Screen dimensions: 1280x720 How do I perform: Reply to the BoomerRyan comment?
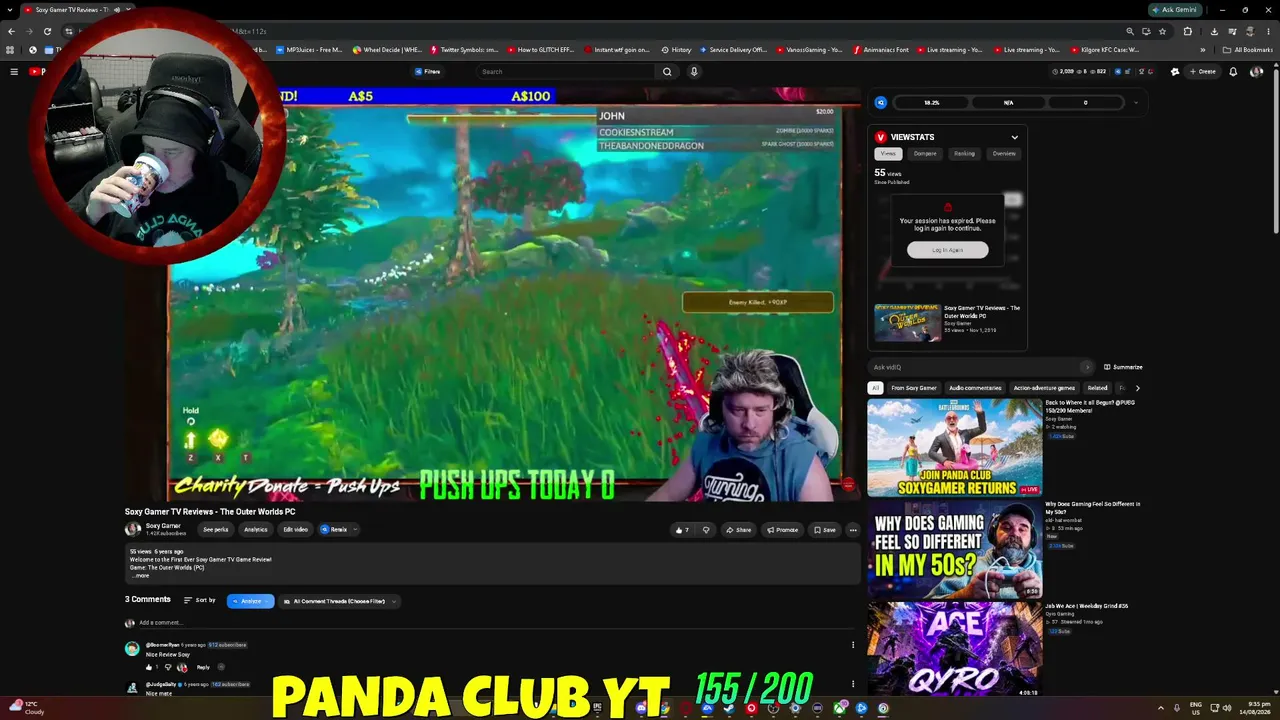tap(203, 667)
